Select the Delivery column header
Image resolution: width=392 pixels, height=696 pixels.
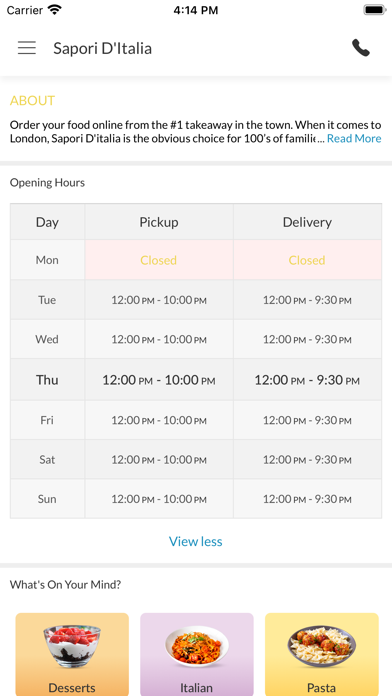tap(307, 222)
